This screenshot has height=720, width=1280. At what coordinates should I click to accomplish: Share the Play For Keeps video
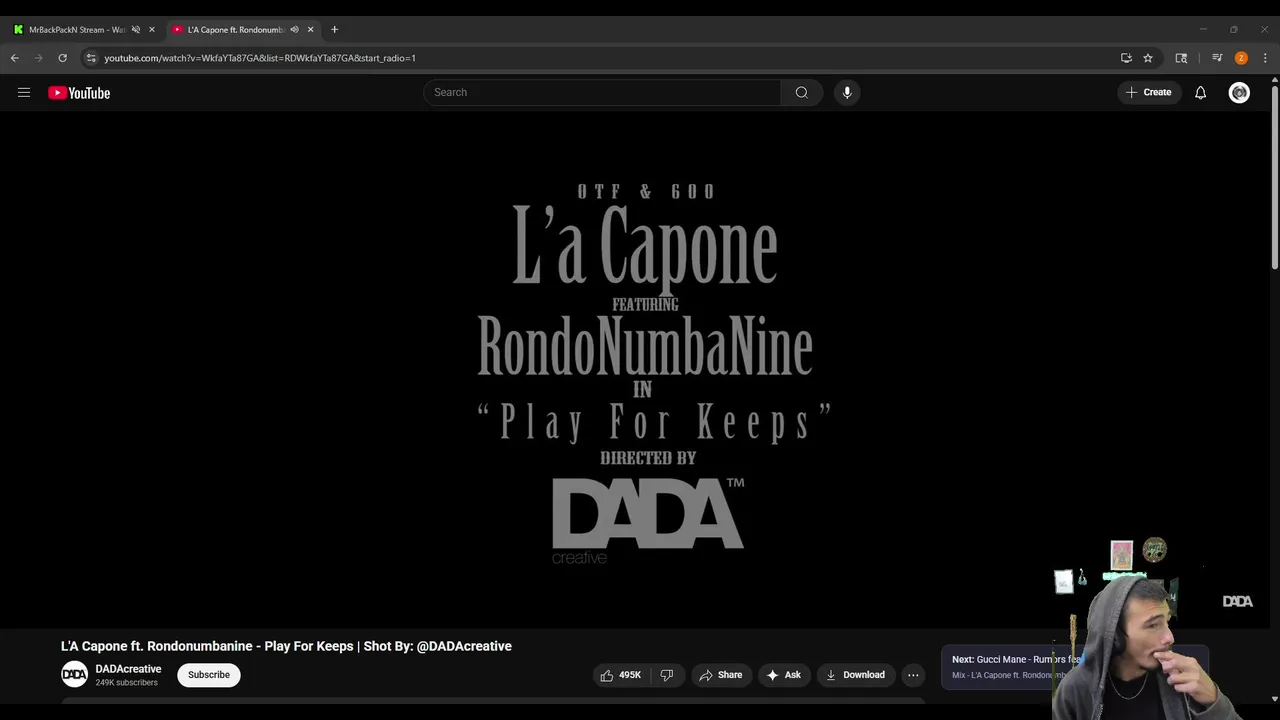[720, 675]
